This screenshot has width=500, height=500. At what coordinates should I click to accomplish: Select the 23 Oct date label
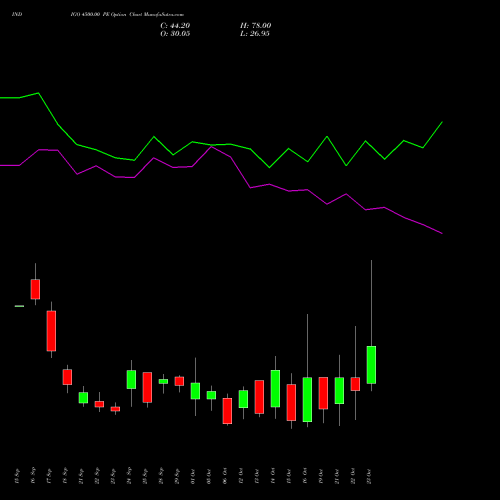369,476
